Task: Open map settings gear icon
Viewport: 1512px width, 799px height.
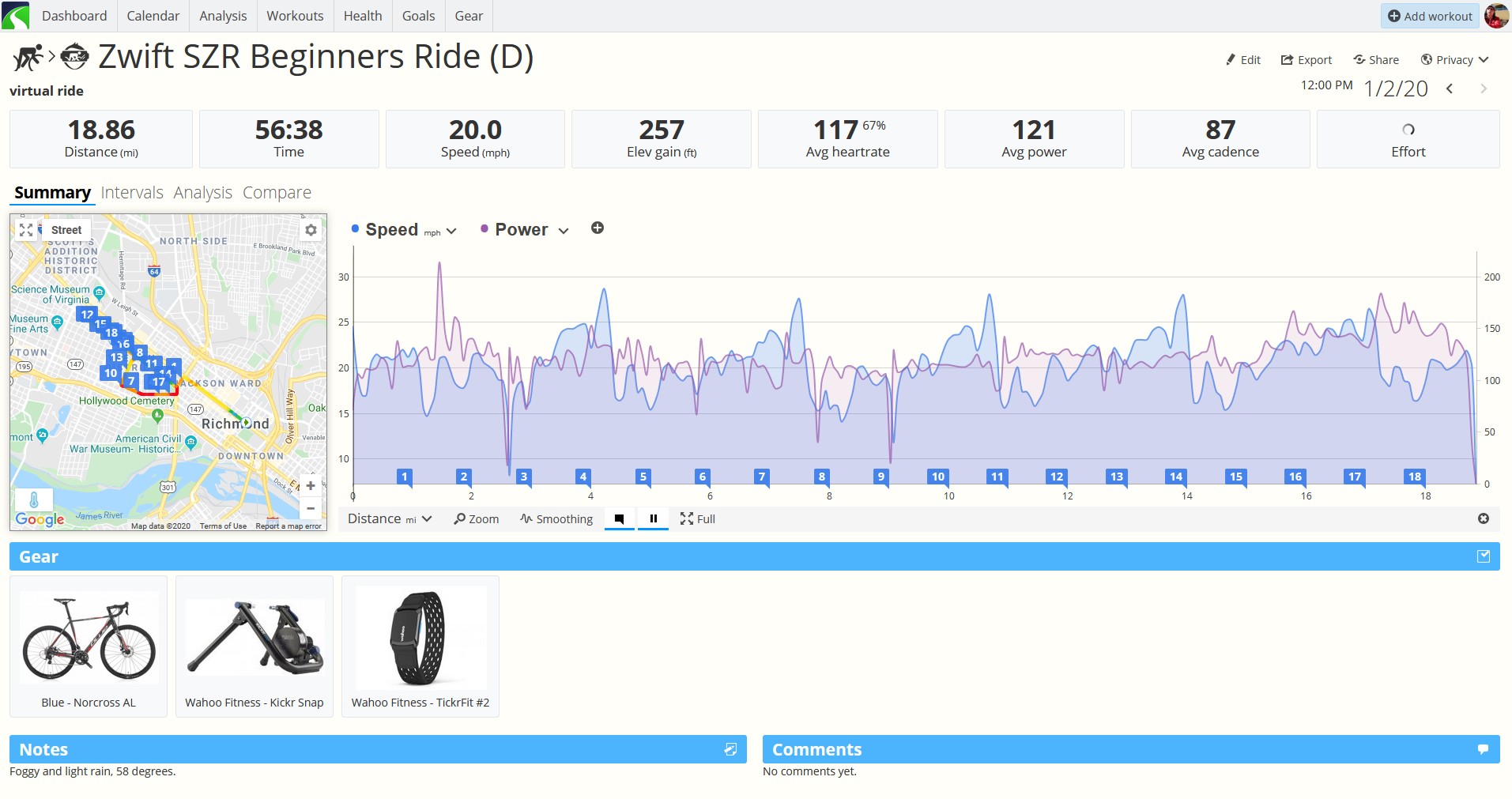Action: click(311, 230)
